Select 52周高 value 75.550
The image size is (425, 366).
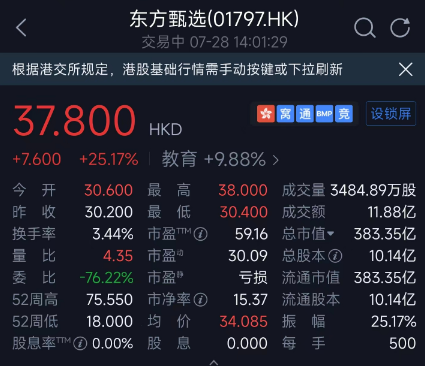coord(109,300)
